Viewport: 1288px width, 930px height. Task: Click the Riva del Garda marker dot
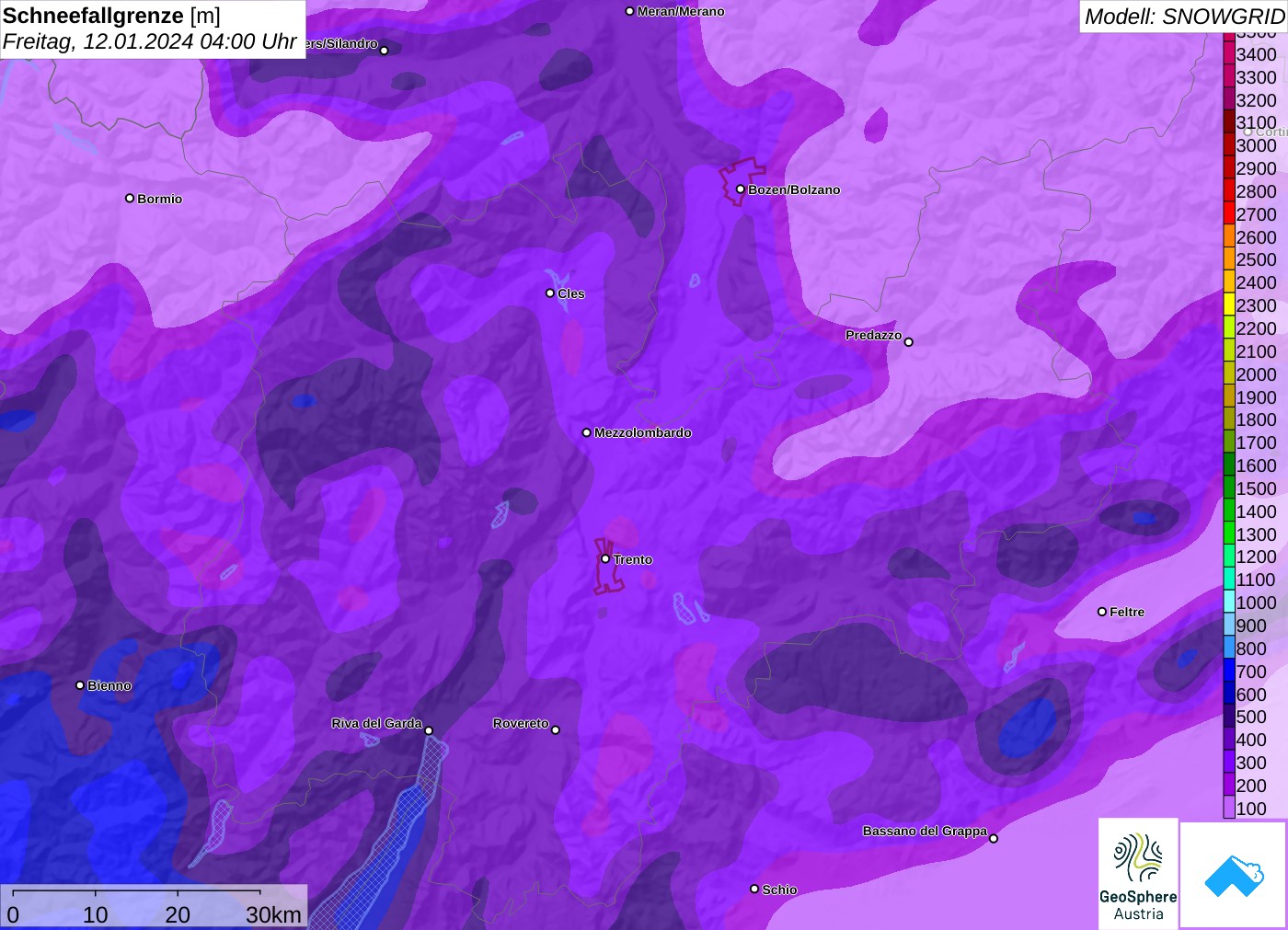pos(429,730)
